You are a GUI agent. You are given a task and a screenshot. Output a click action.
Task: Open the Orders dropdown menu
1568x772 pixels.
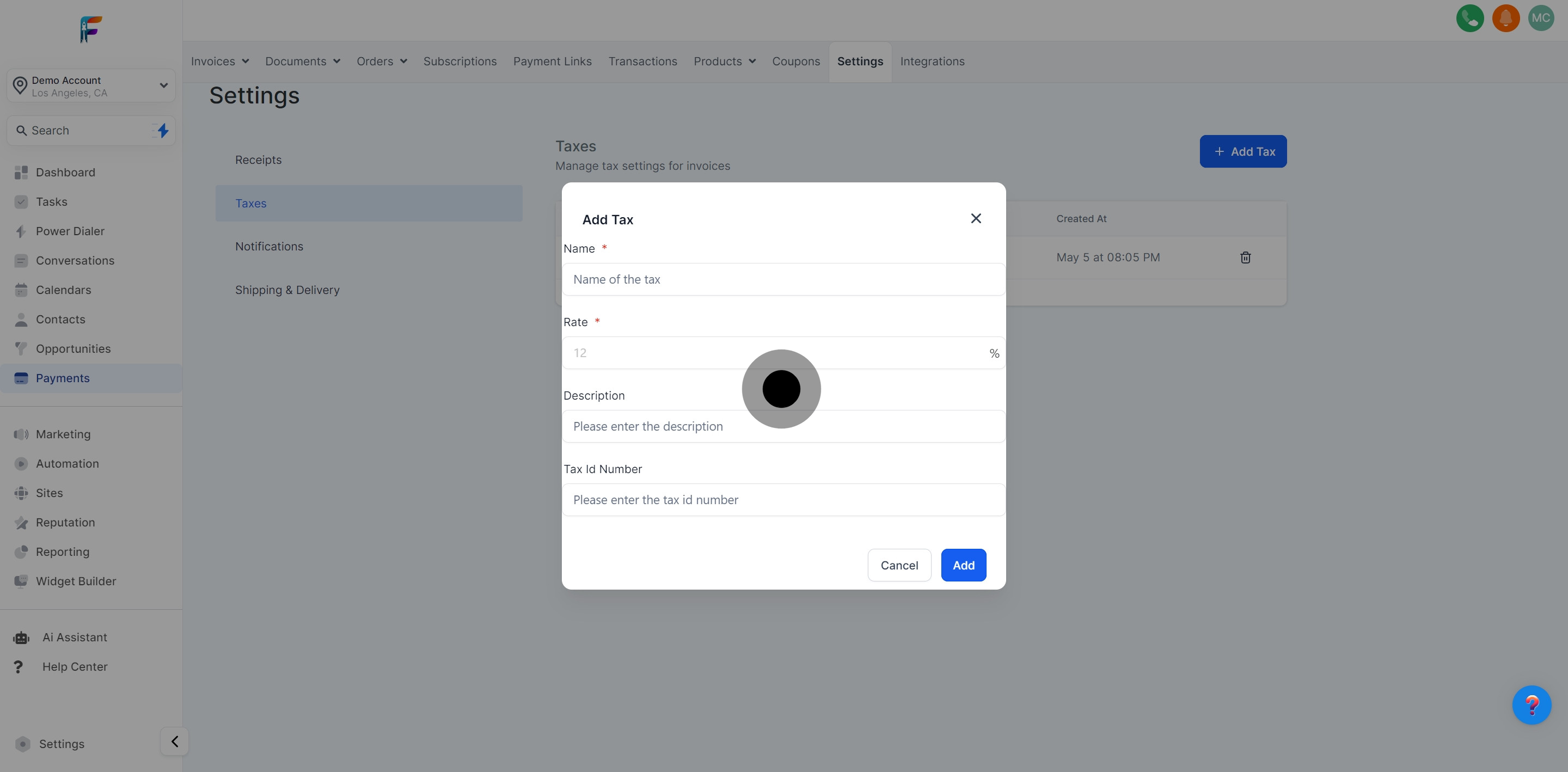click(382, 62)
